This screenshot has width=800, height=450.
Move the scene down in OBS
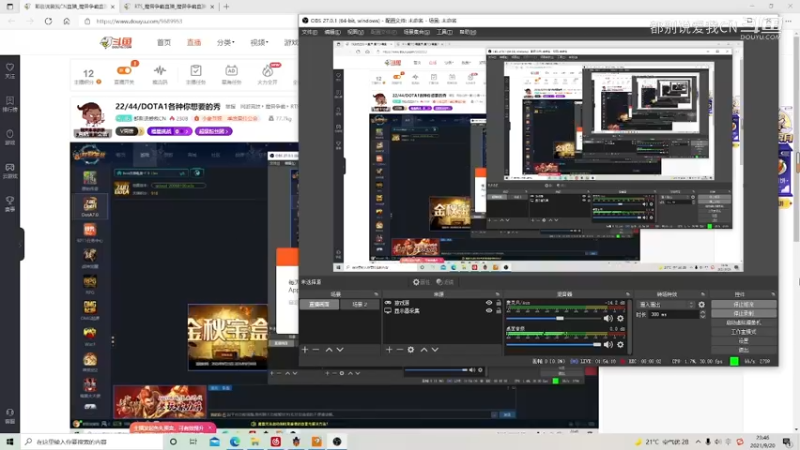pyautogui.click(x=340, y=349)
